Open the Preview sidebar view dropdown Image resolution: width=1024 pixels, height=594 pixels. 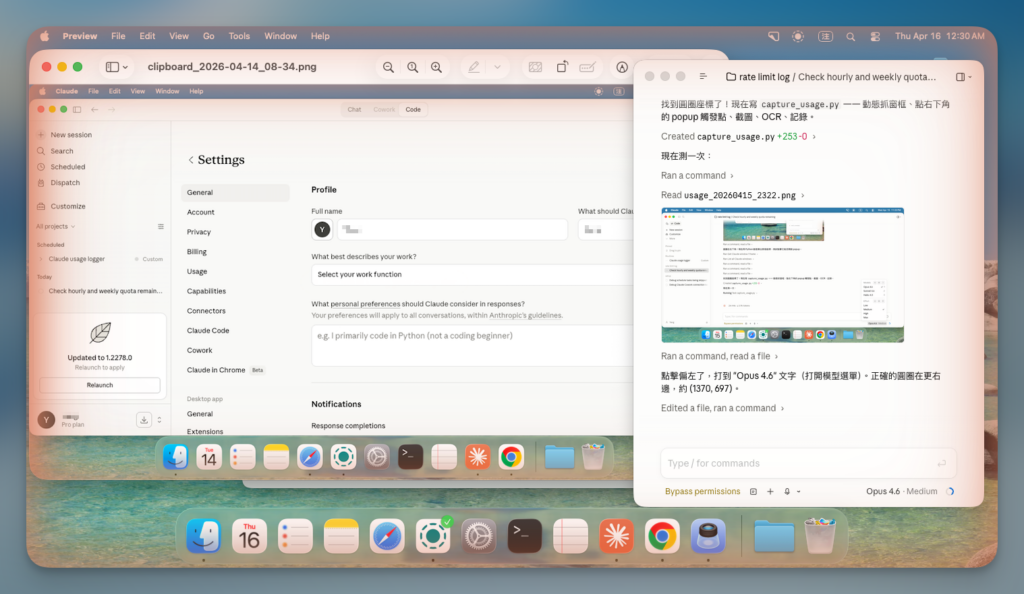coord(117,67)
